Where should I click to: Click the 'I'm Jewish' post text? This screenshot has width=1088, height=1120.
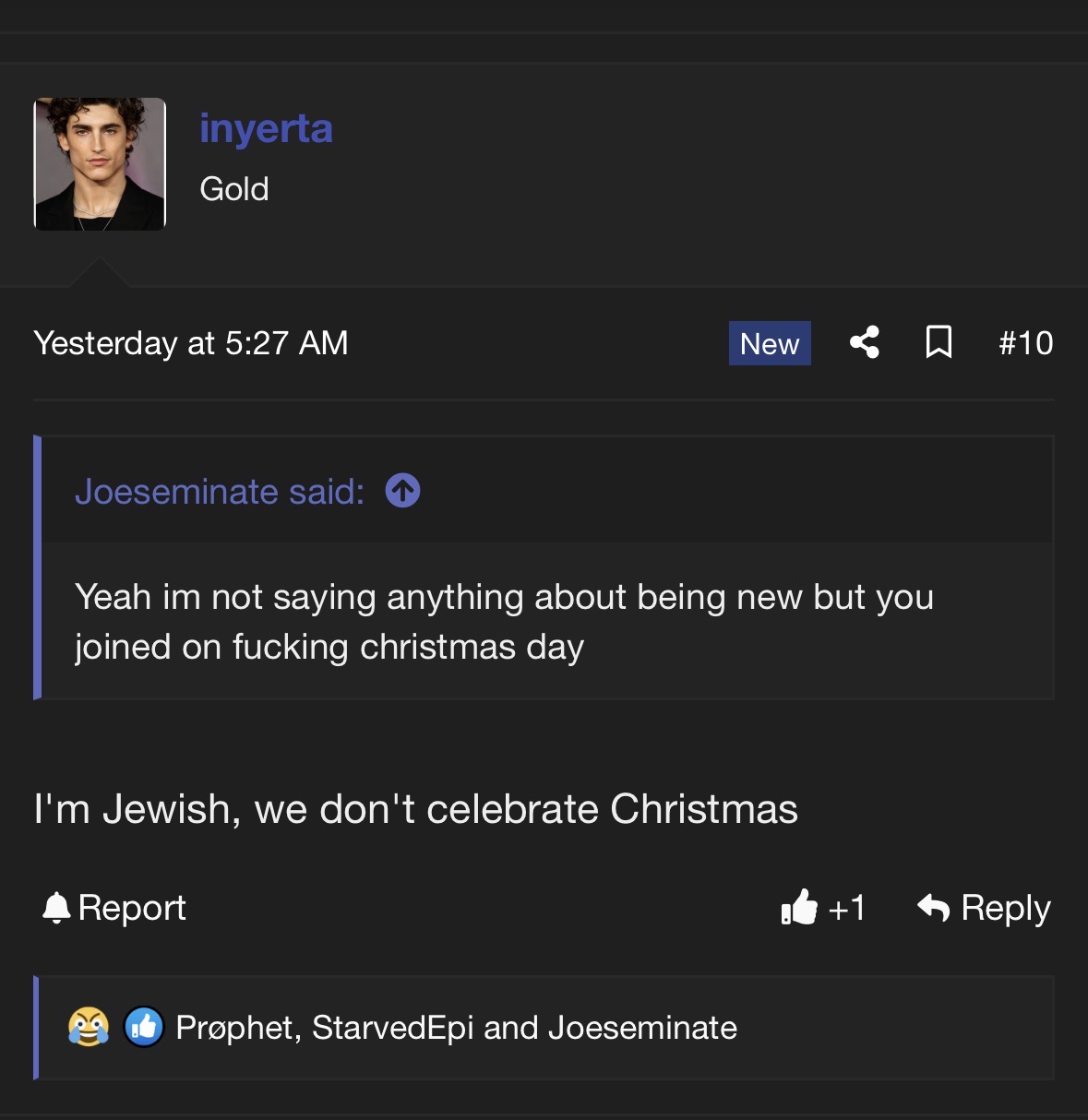point(415,809)
